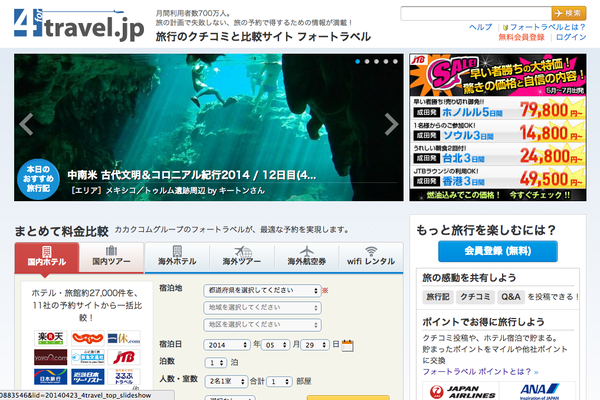Click the Rakuten travel logo
This screenshot has height=400, width=600.
coord(51,338)
